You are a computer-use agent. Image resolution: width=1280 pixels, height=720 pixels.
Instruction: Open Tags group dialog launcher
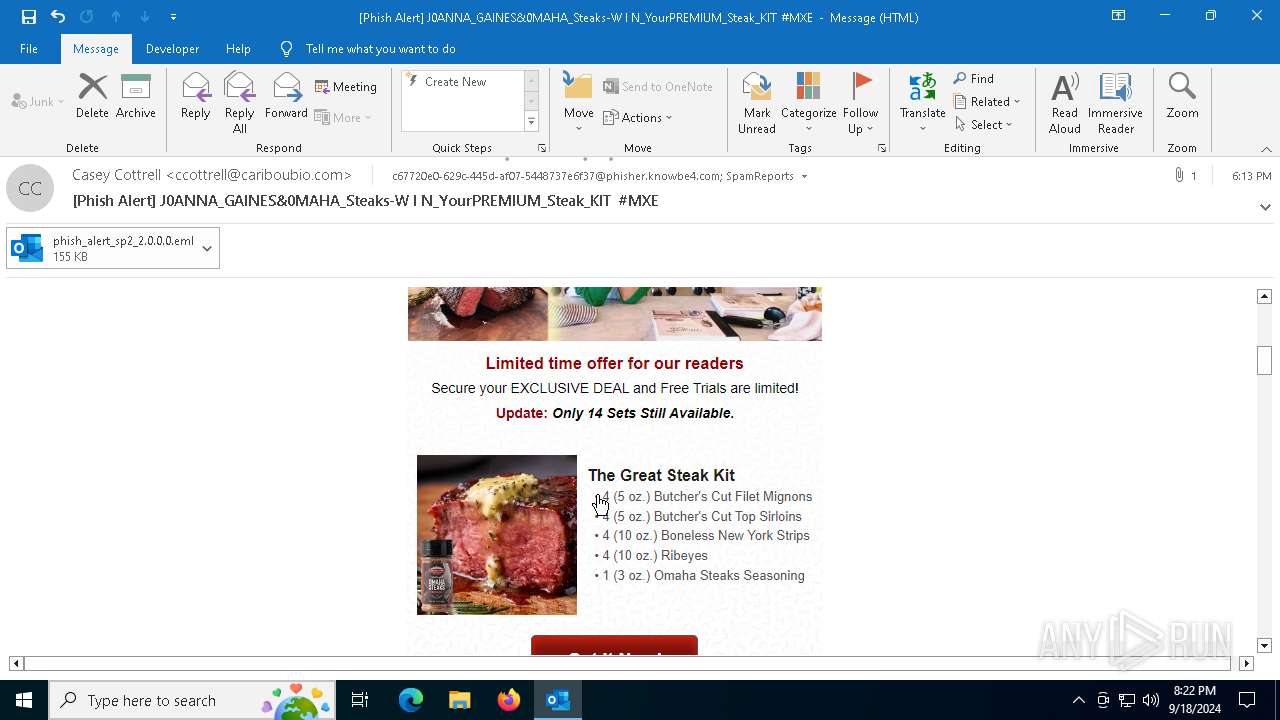pos(882,148)
